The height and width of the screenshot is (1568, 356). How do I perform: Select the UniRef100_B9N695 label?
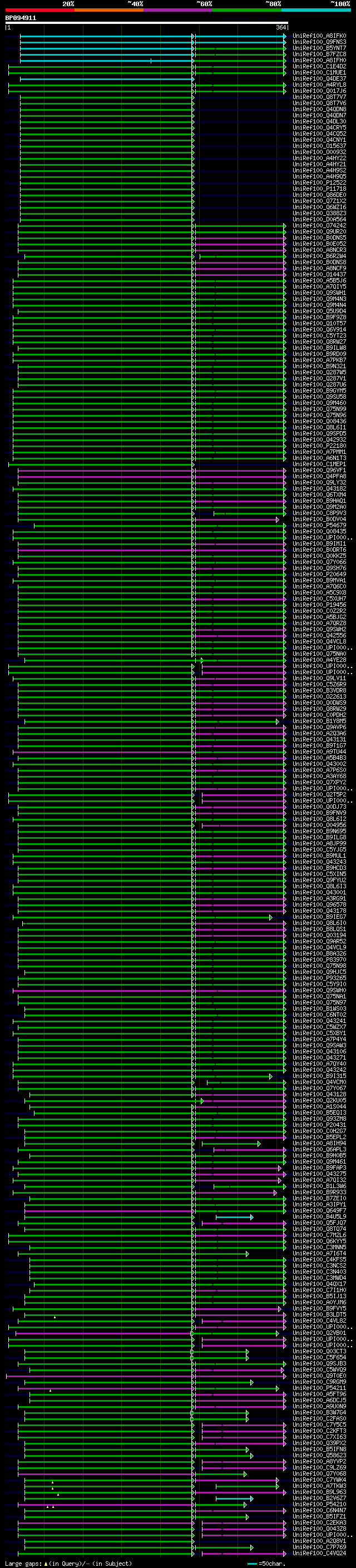click(x=319, y=831)
